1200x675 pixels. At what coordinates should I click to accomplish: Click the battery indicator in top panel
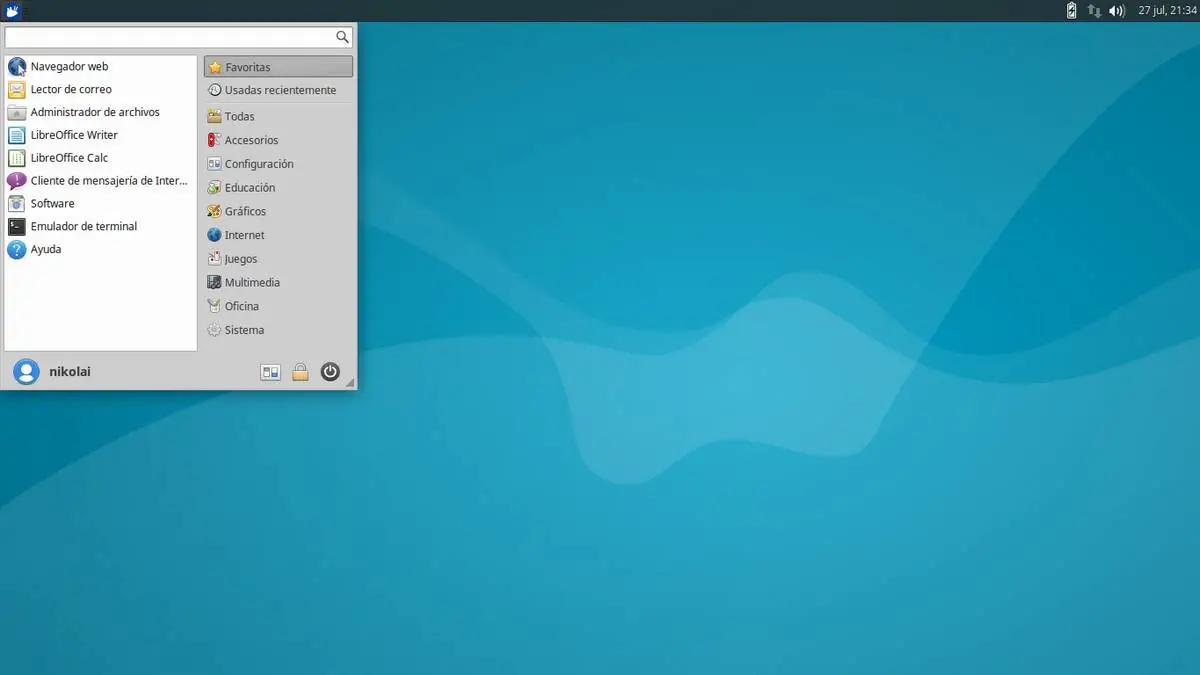pyautogui.click(x=1071, y=11)
